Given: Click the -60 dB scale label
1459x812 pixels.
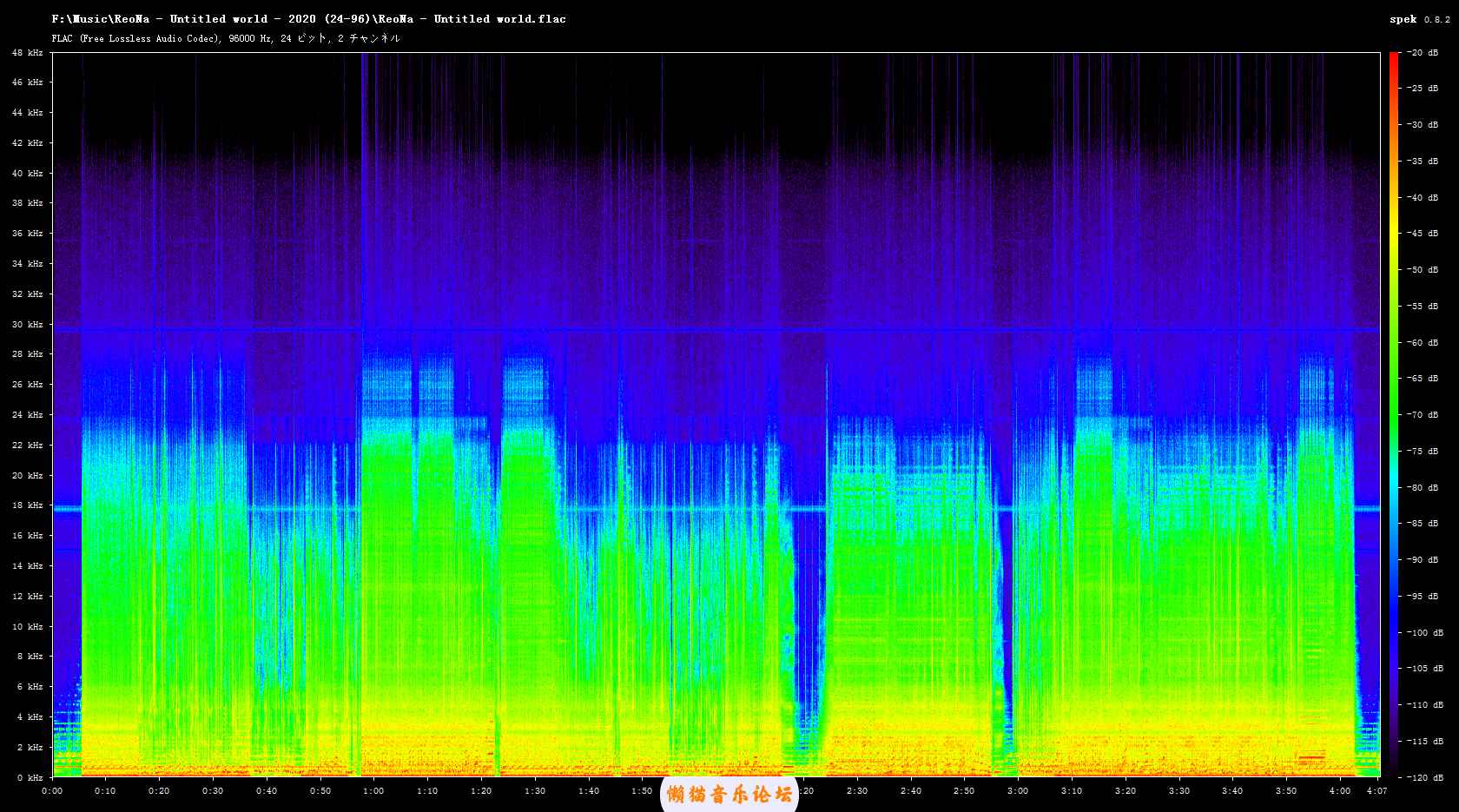Looking at the screenshot, I should click(x=1423, y=342).
